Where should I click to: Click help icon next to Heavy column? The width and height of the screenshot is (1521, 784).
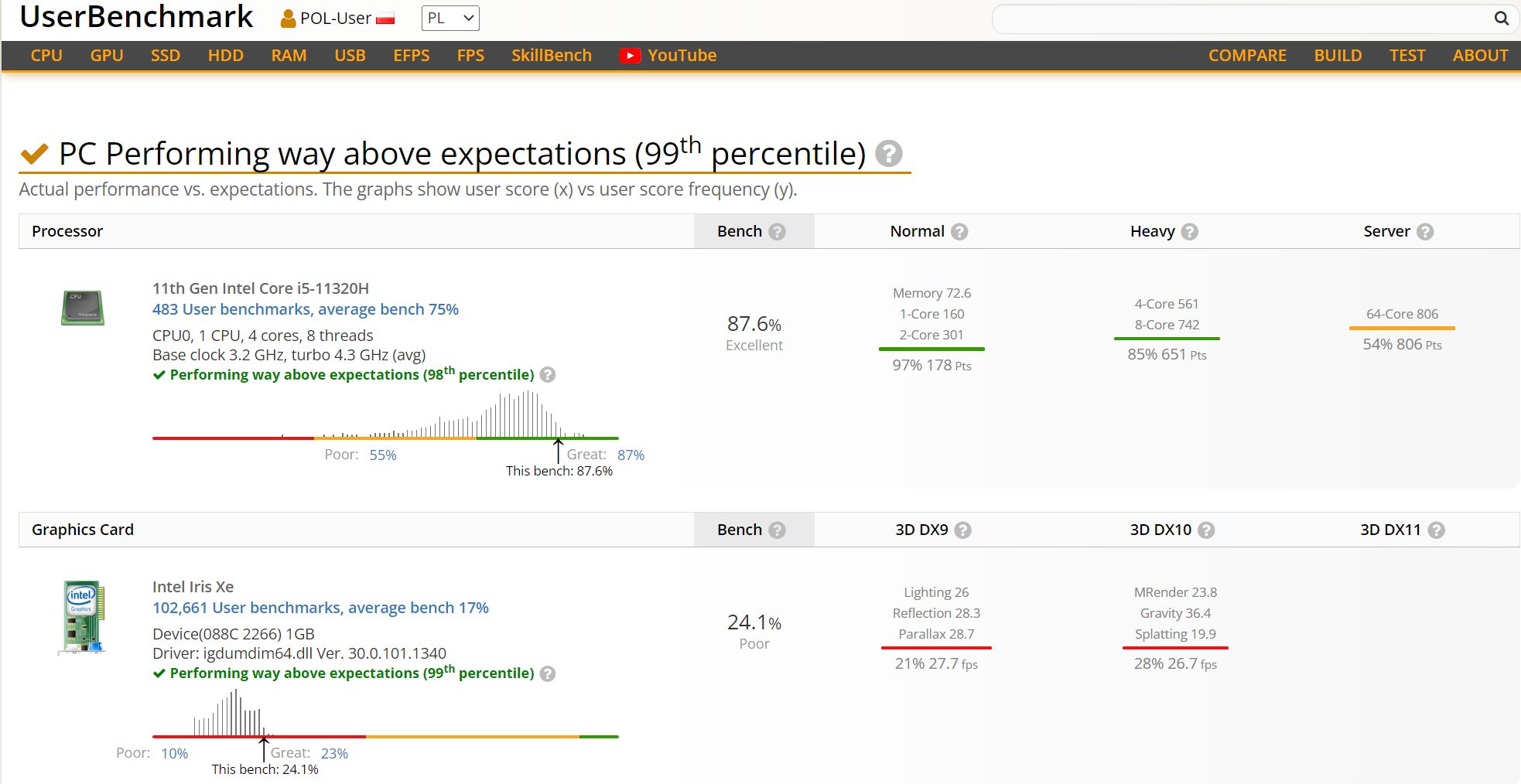1190,232
